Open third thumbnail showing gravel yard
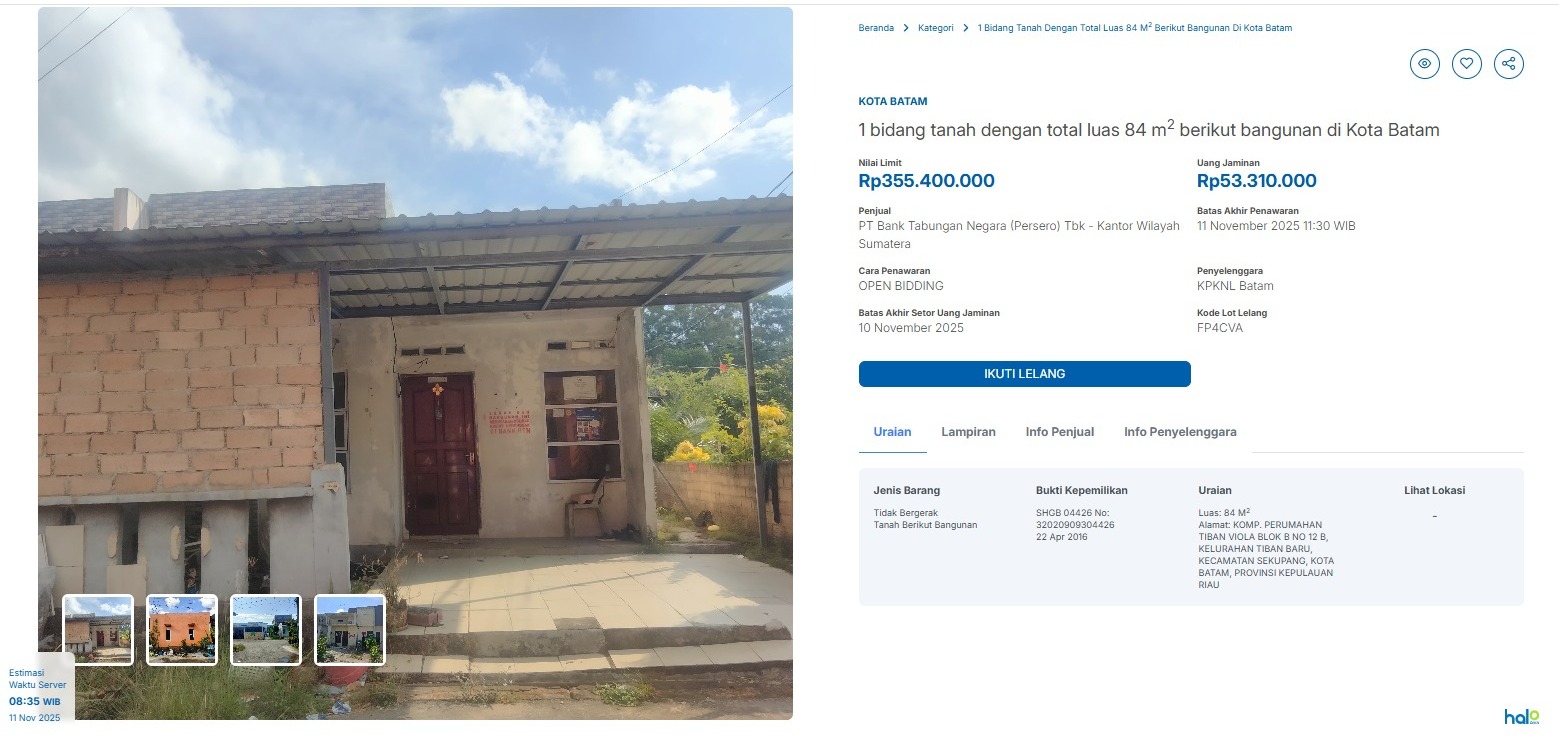1559x741 pixels. pos(266,630)
